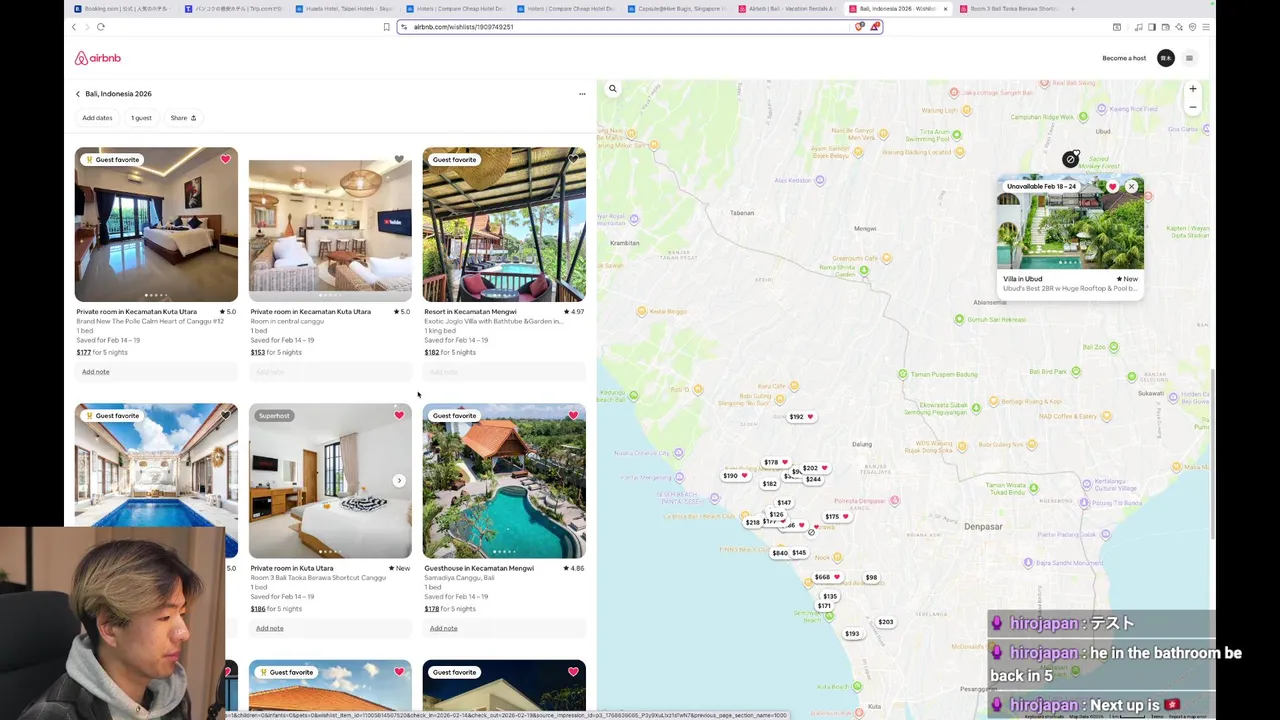Image resolution: width=1280 pixels, height=720 pixels.
Task: Select the $193 map price marker
Action: pyautogui.click(x=851, y=634)
